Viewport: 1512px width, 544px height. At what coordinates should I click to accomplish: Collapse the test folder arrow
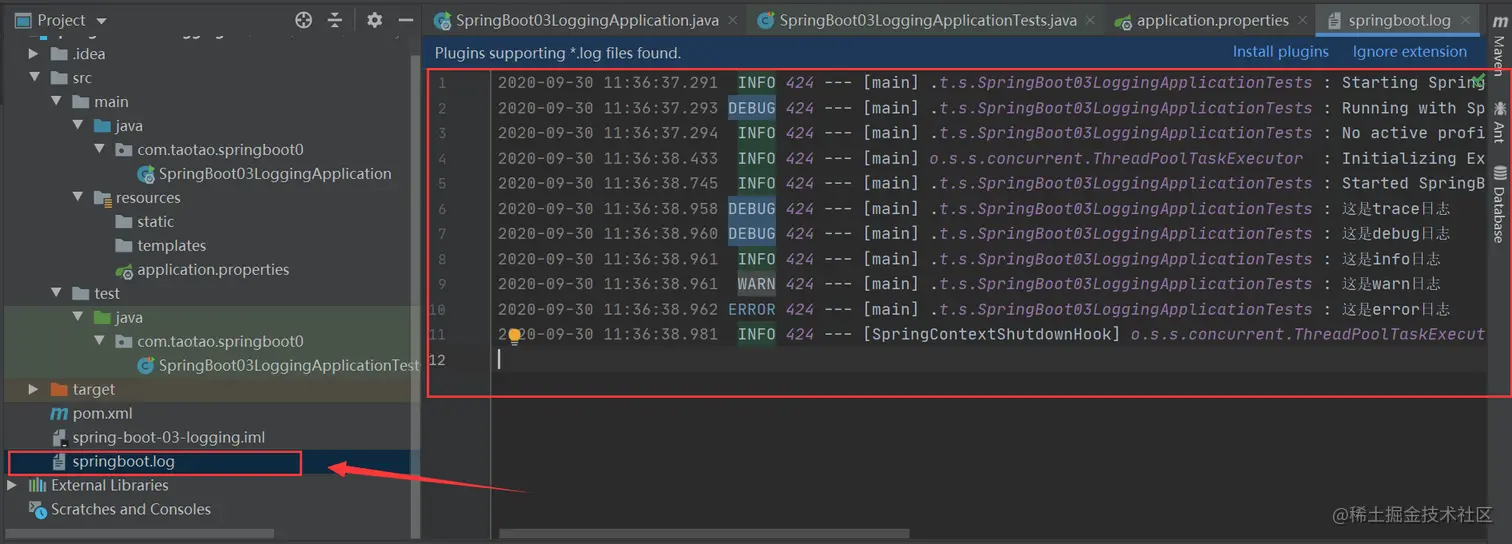tap(57, 294)
